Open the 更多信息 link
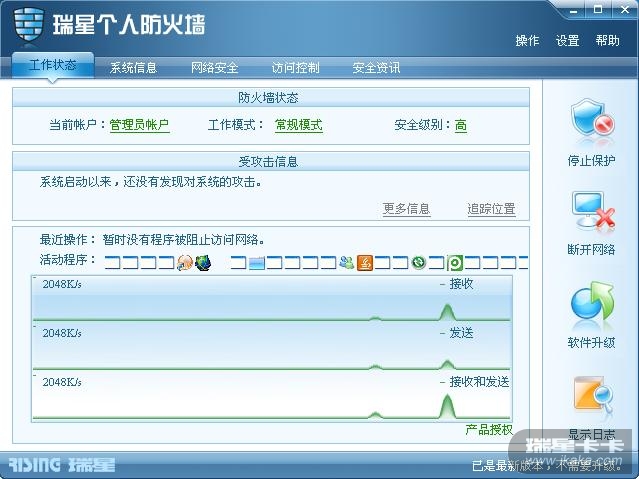The width and height of the screenshot is (639, 479). point(406,209)
